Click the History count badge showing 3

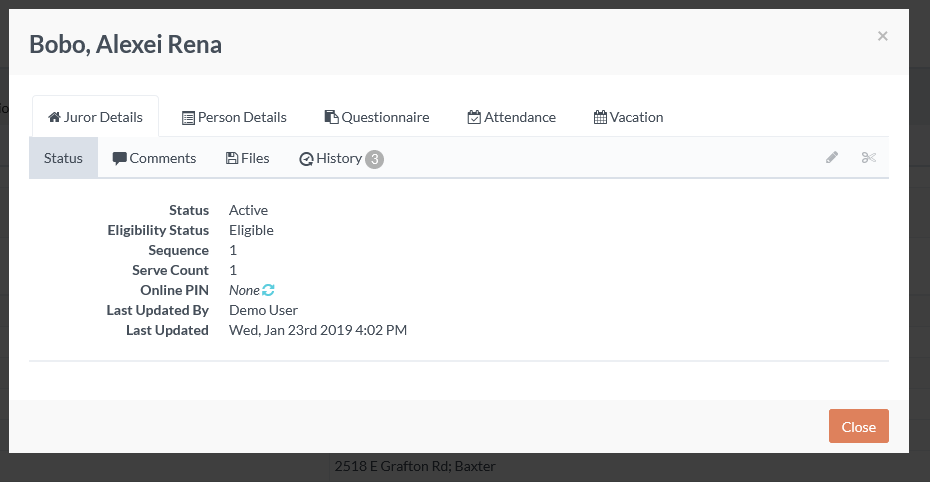(374, 159)
